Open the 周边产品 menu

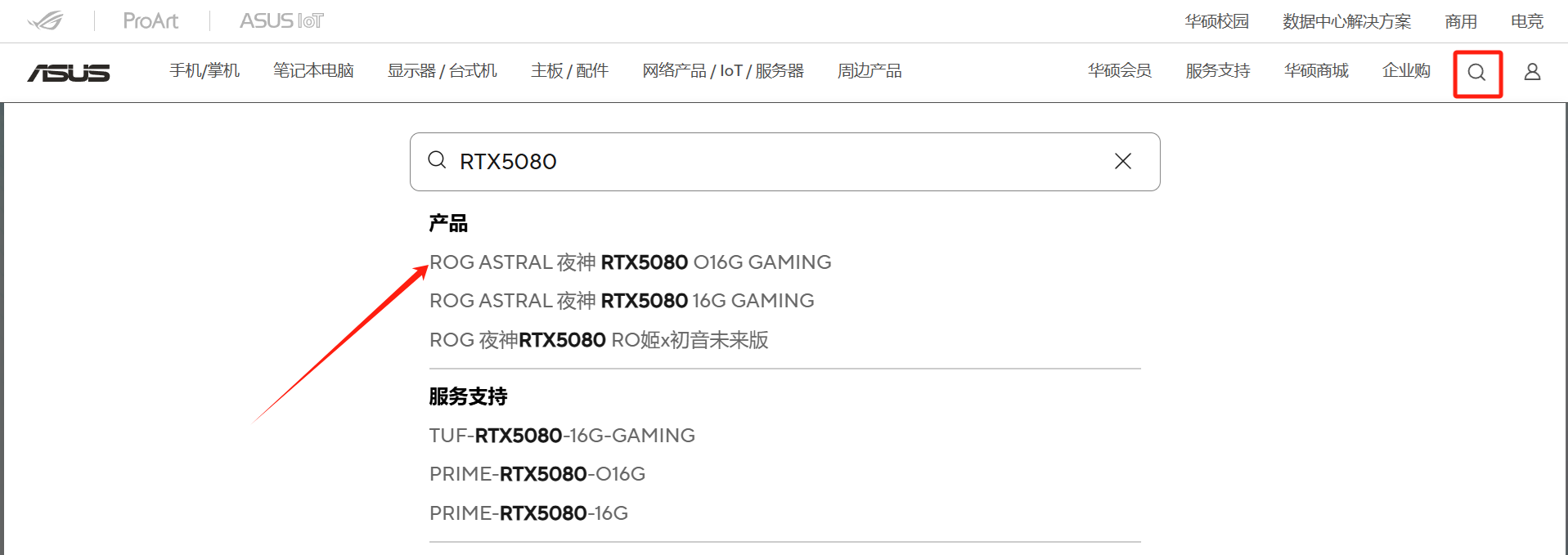pyautogui.click(x=869, y=71)
